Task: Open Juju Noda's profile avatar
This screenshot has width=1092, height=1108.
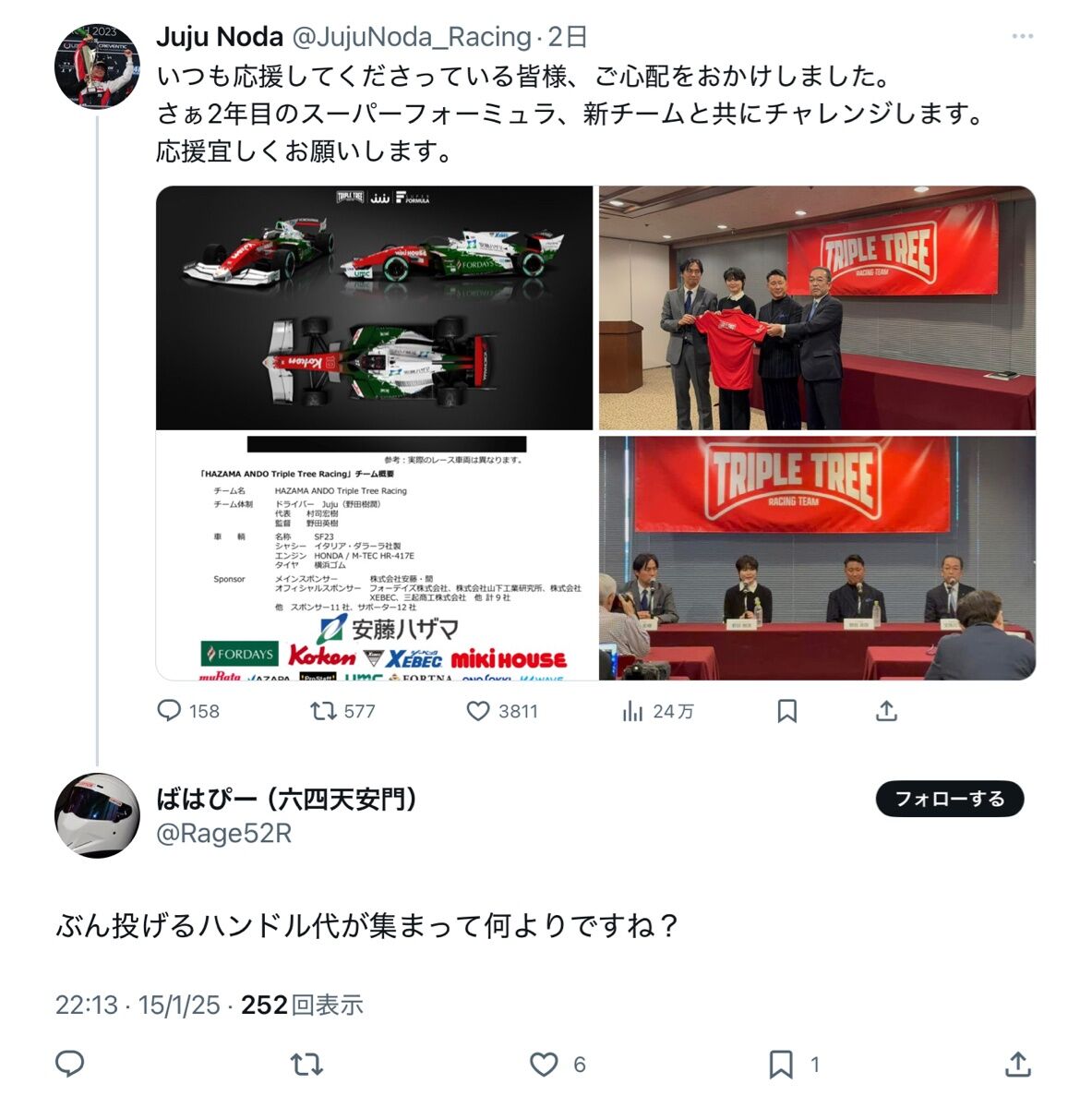Action: coord(97,66)
